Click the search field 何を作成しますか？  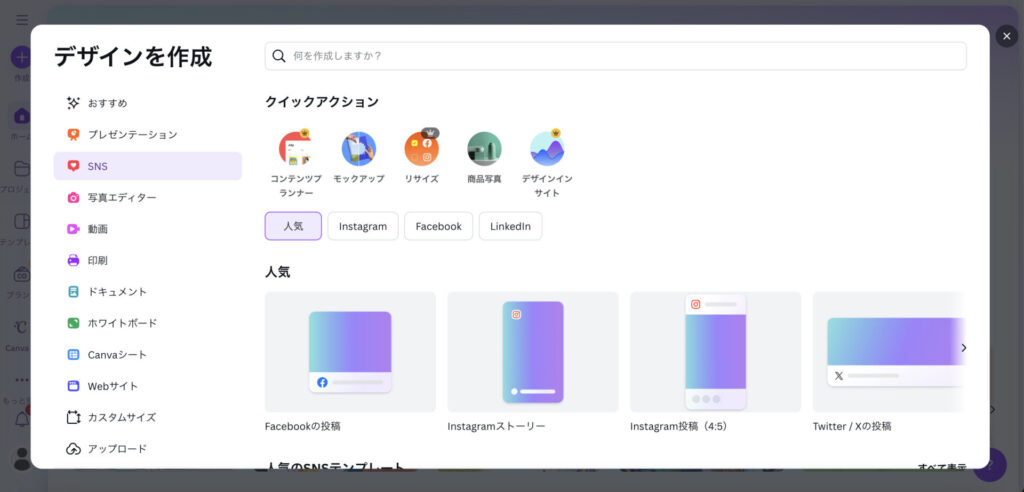[x=615, y=56]
